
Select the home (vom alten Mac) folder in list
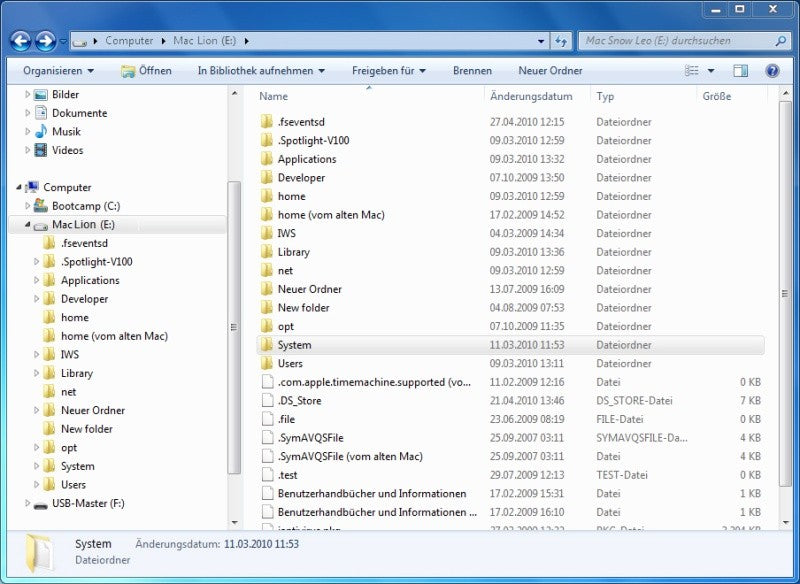point(331,215)
